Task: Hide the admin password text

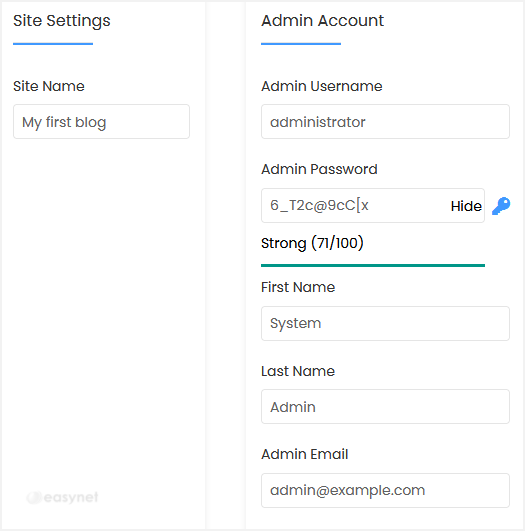Action: pos(466,206)
